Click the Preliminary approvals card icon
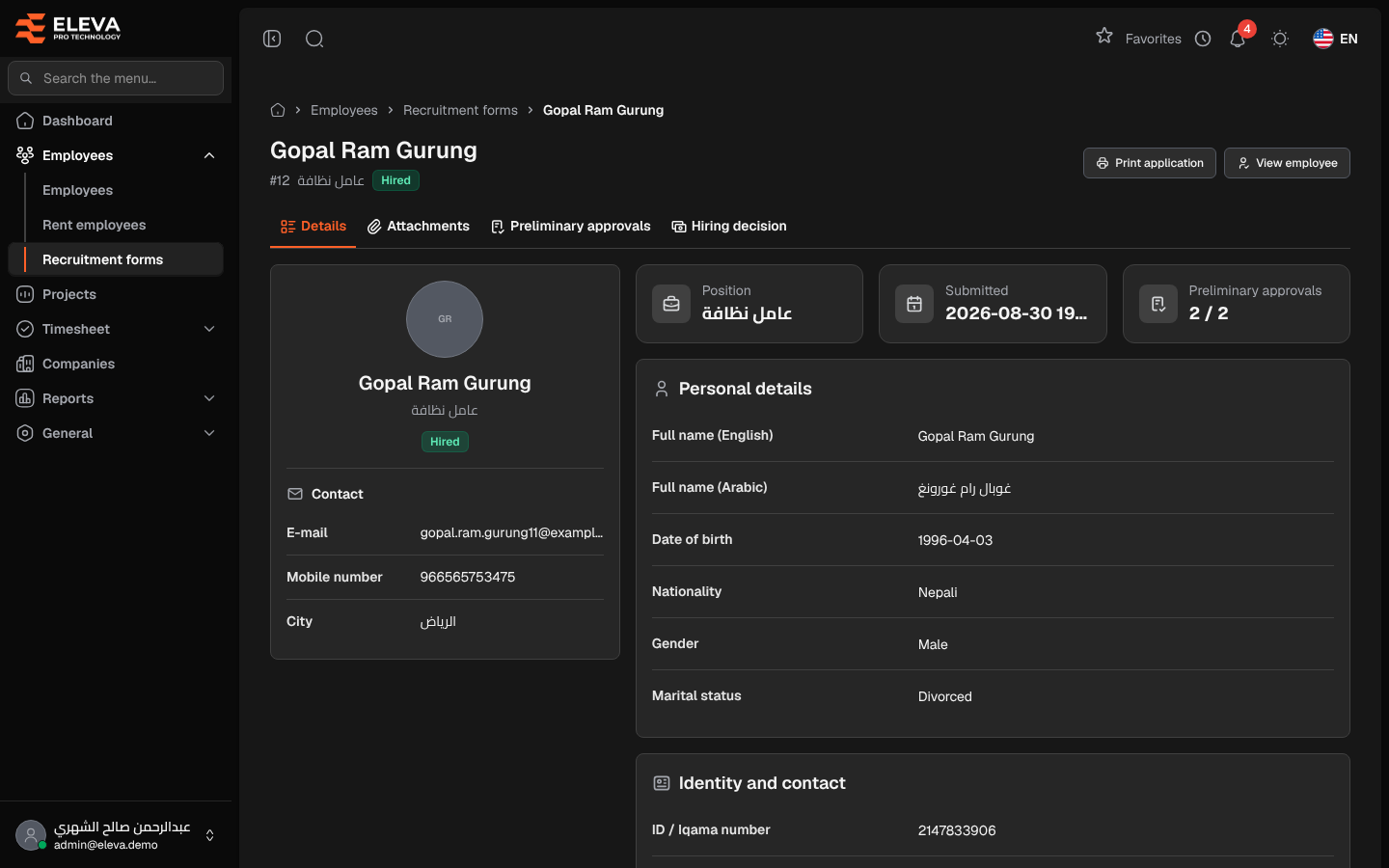The image size is (1389, 868). [x=1158, y=304]
